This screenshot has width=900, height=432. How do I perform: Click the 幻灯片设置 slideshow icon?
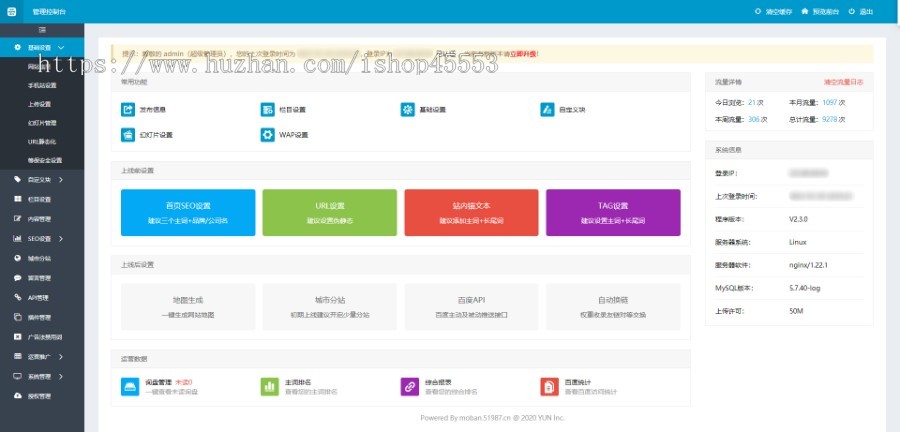(127, 135)
